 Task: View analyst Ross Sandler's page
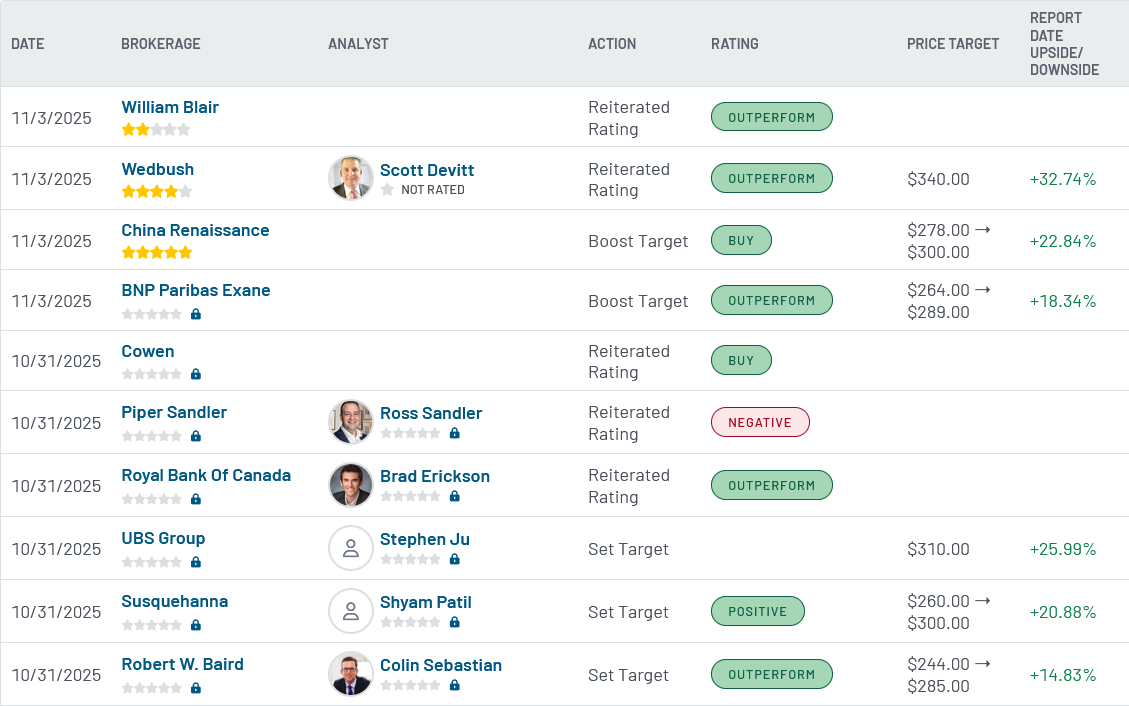tap(431, 413)
